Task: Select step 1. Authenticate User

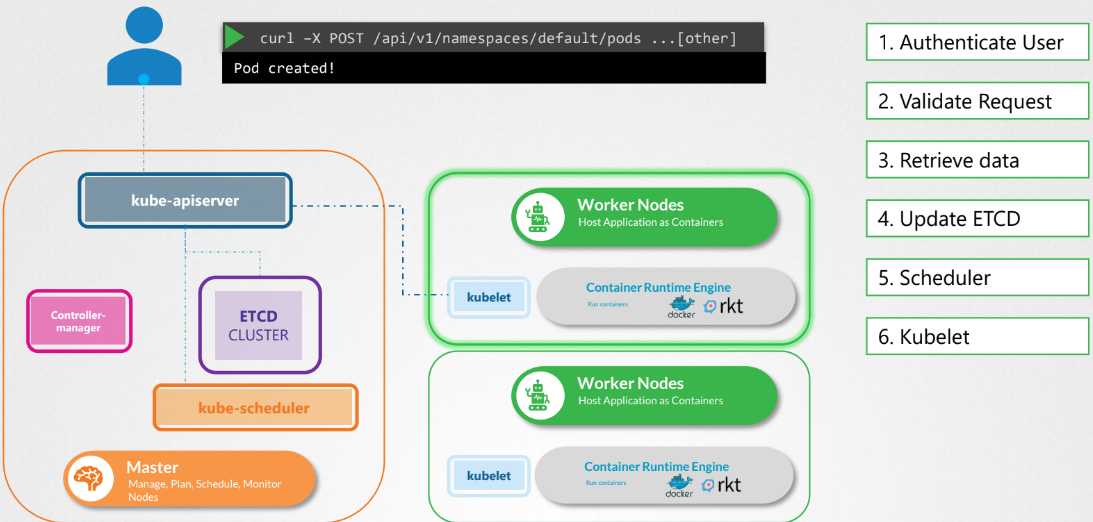Action: (976, 43)
